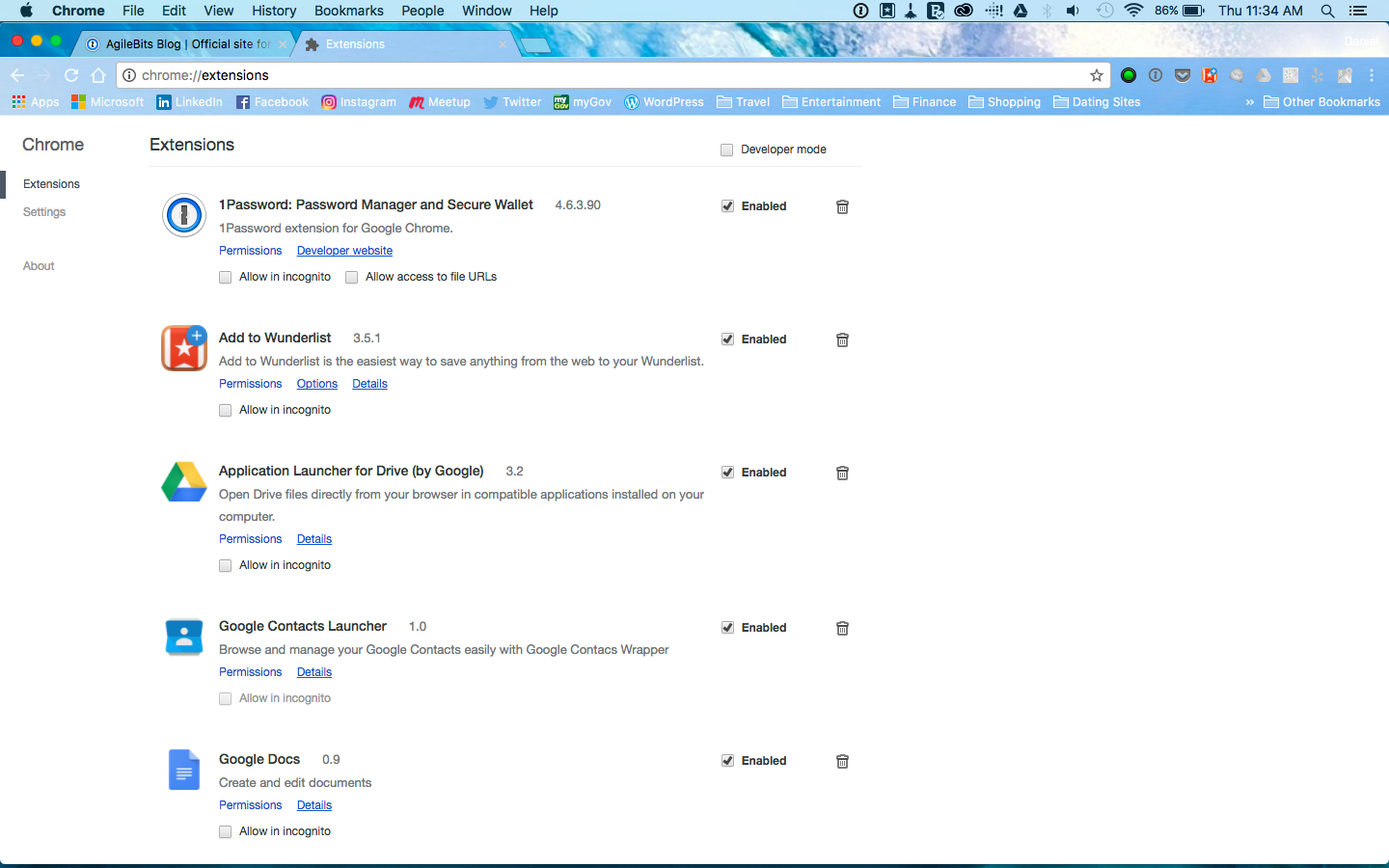The height and width of the screenshot is (868, 1389).
Task: View Details for Google Contacts Launcher
Action: pyautogui.click(x=314, y=672)
